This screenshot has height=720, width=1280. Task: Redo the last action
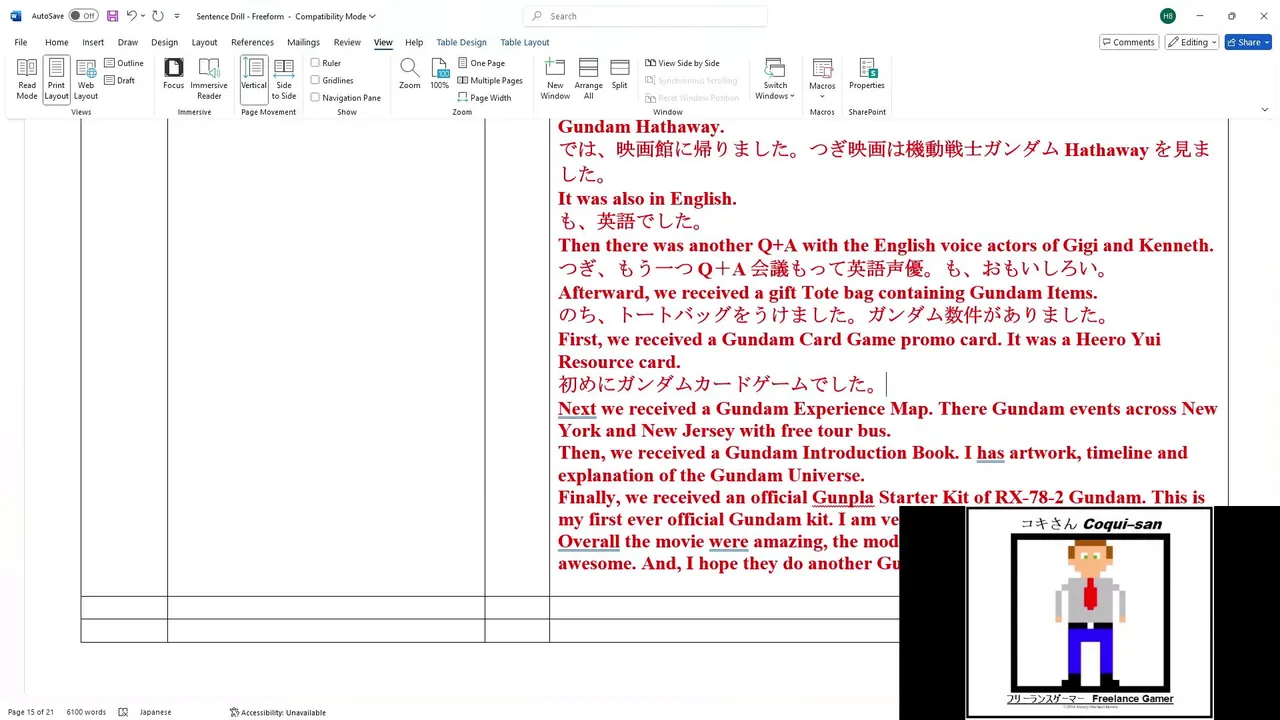click(158, 16)
